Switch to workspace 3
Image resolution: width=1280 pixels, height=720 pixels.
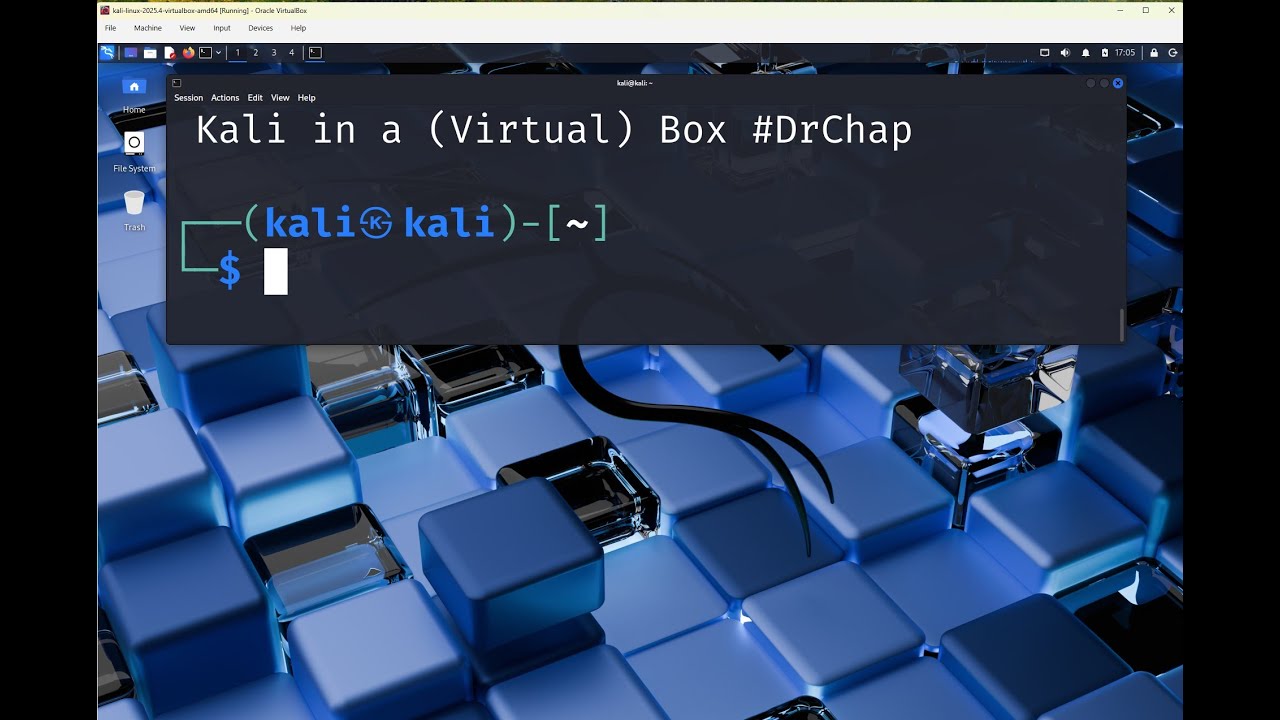click(273, 52)
